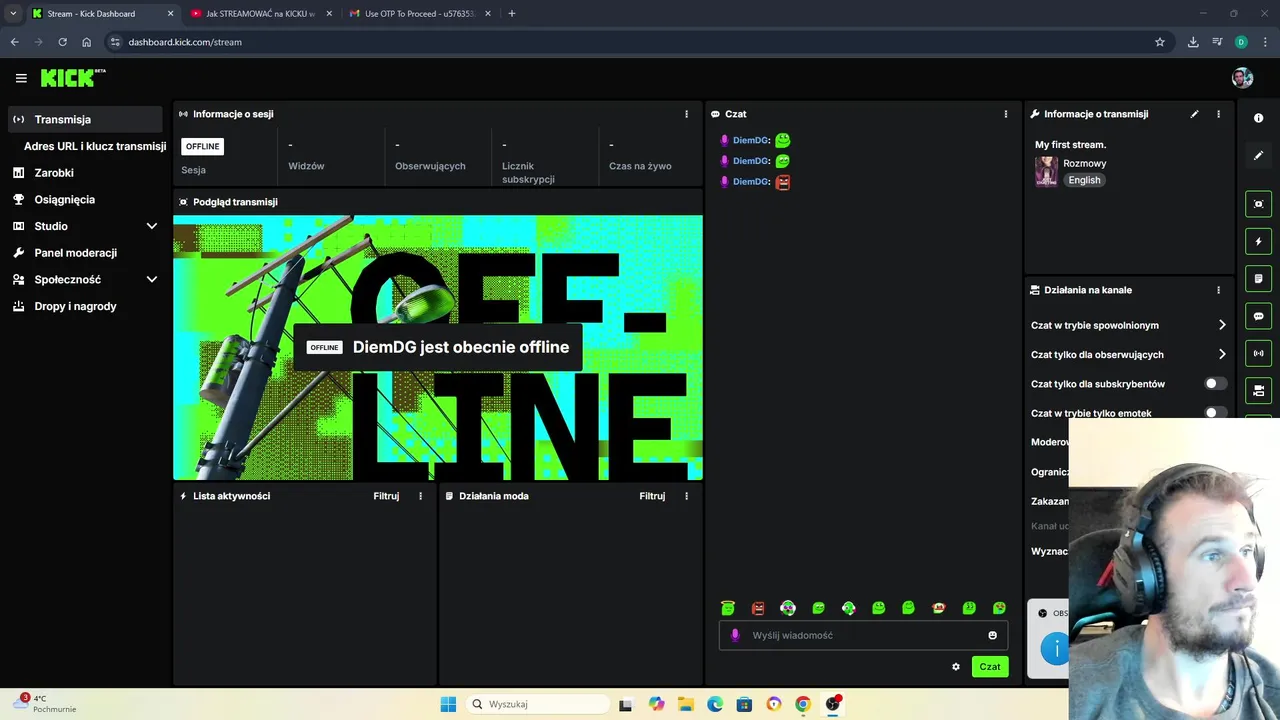1280x720 pixels.
Task: Open the user profile avatar menu
Action: 1242,78
